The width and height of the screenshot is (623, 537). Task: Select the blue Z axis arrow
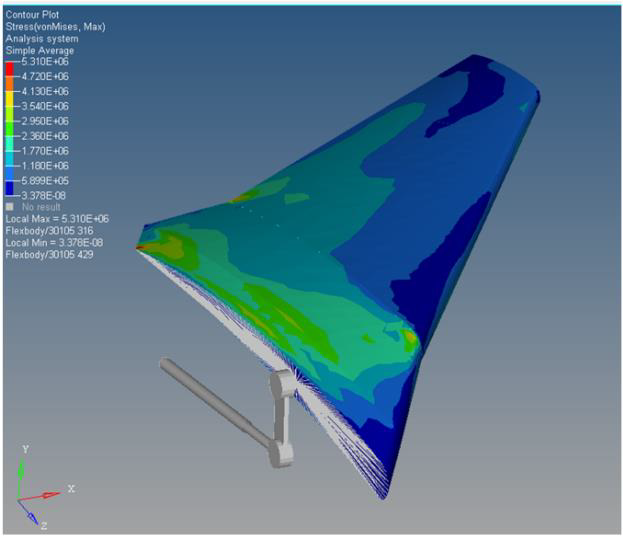pyautogui.click(x=30, y=513)
